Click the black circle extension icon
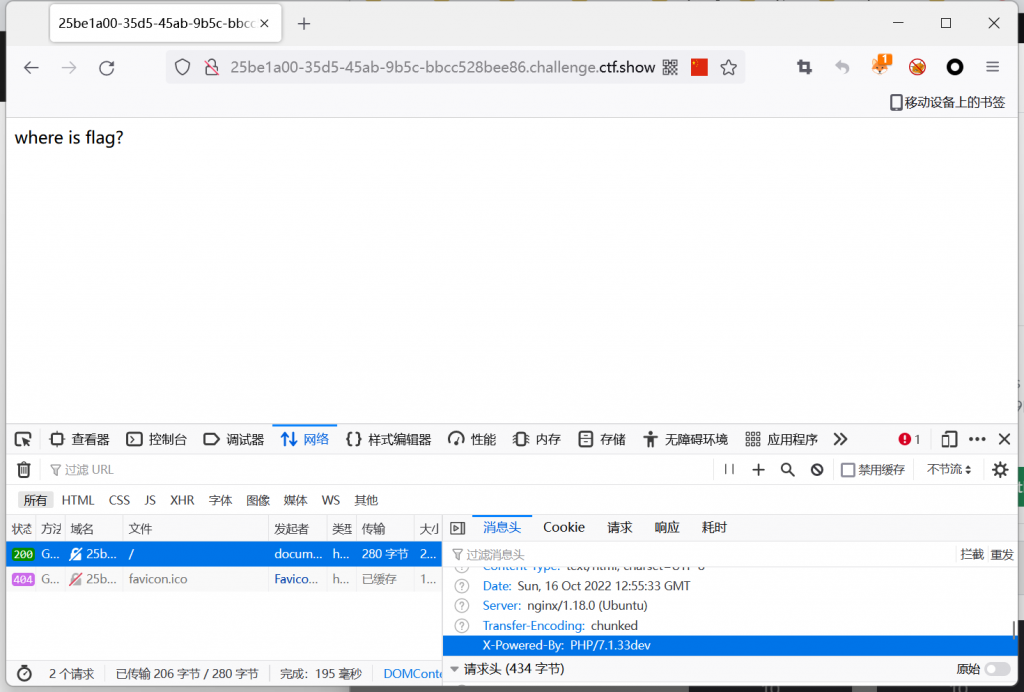1024x692 pixels. (955, 67)
